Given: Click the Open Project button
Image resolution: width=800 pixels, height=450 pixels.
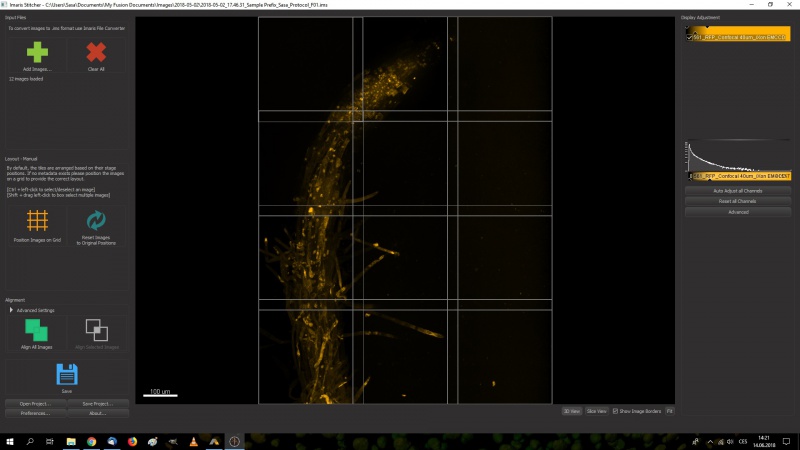Looking at the screenshot, I should coord(35,404).
